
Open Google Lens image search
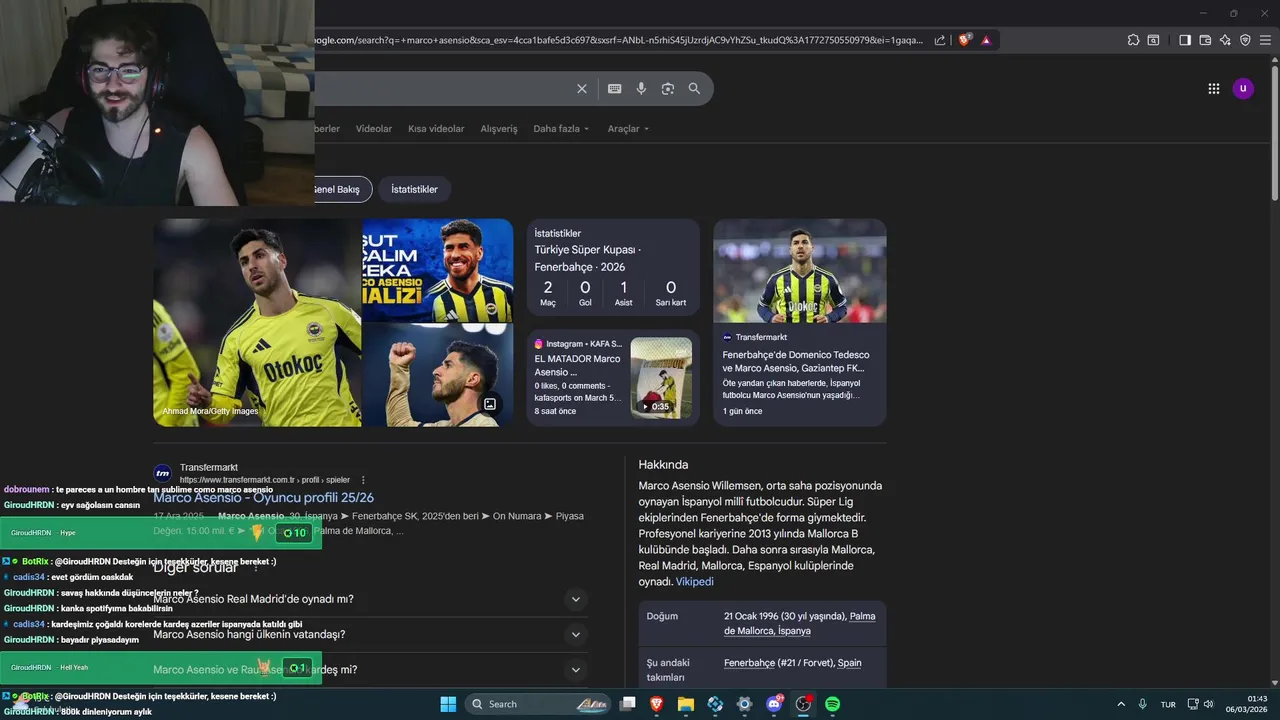(x=668, y=89)
